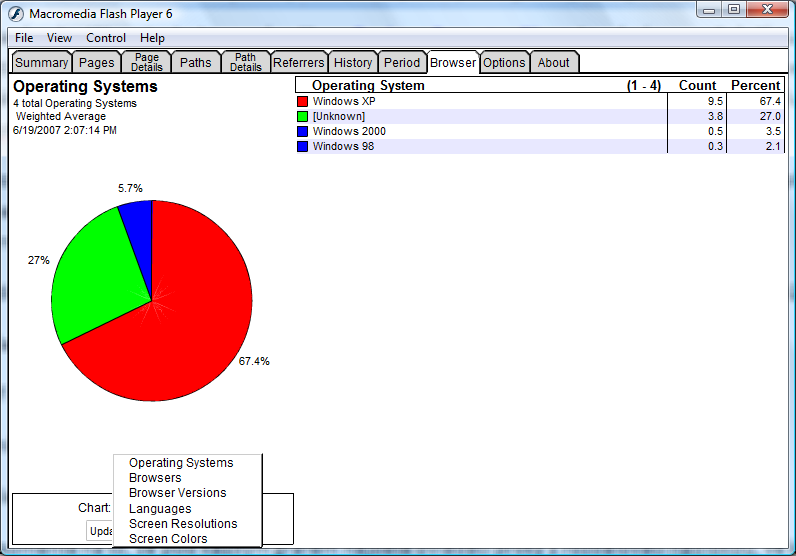
Task: Open the Control menu
Action: click(x=106, y=38)
